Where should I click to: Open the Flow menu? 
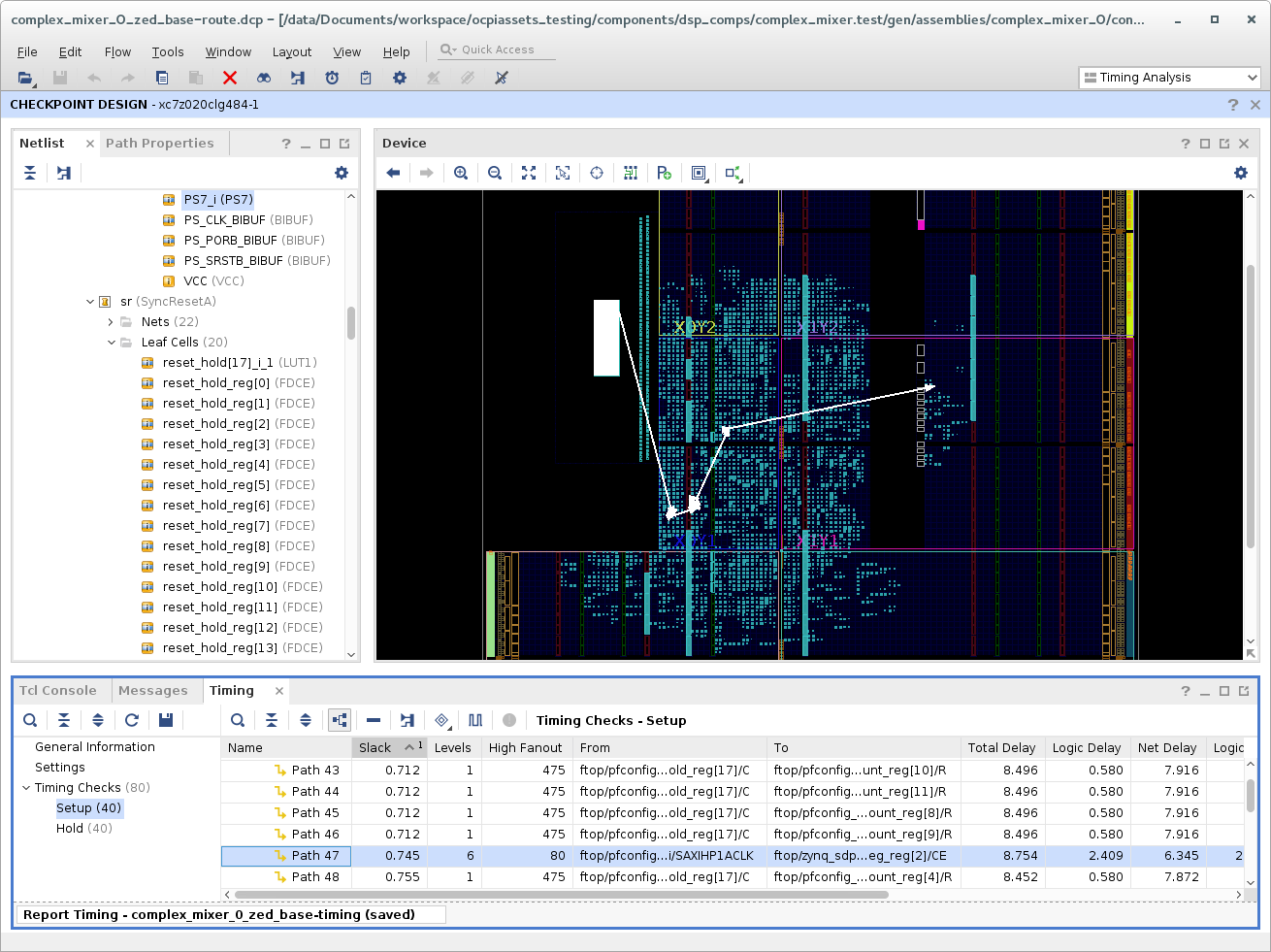(x=117, y=52)
